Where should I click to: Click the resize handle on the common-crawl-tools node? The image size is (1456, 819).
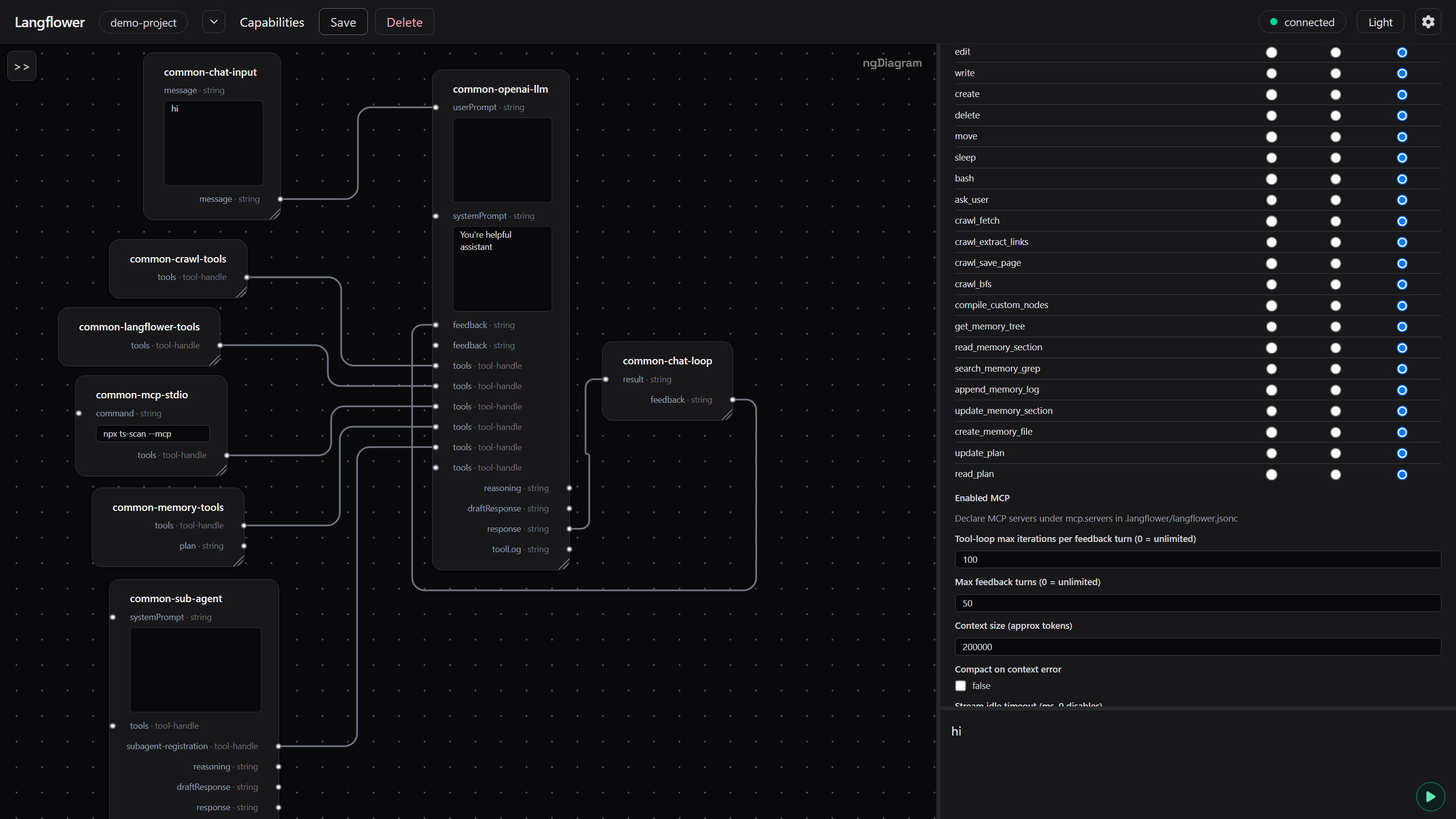tap(242, 292)
